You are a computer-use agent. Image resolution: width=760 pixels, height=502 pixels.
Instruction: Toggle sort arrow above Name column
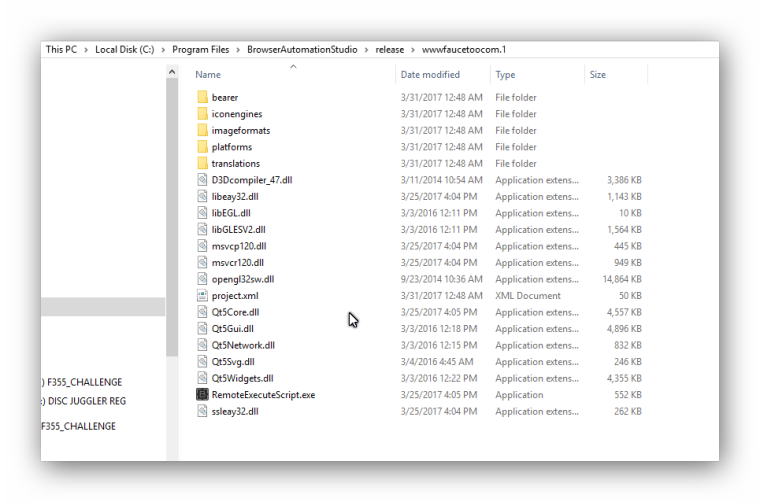click(293, 67)
